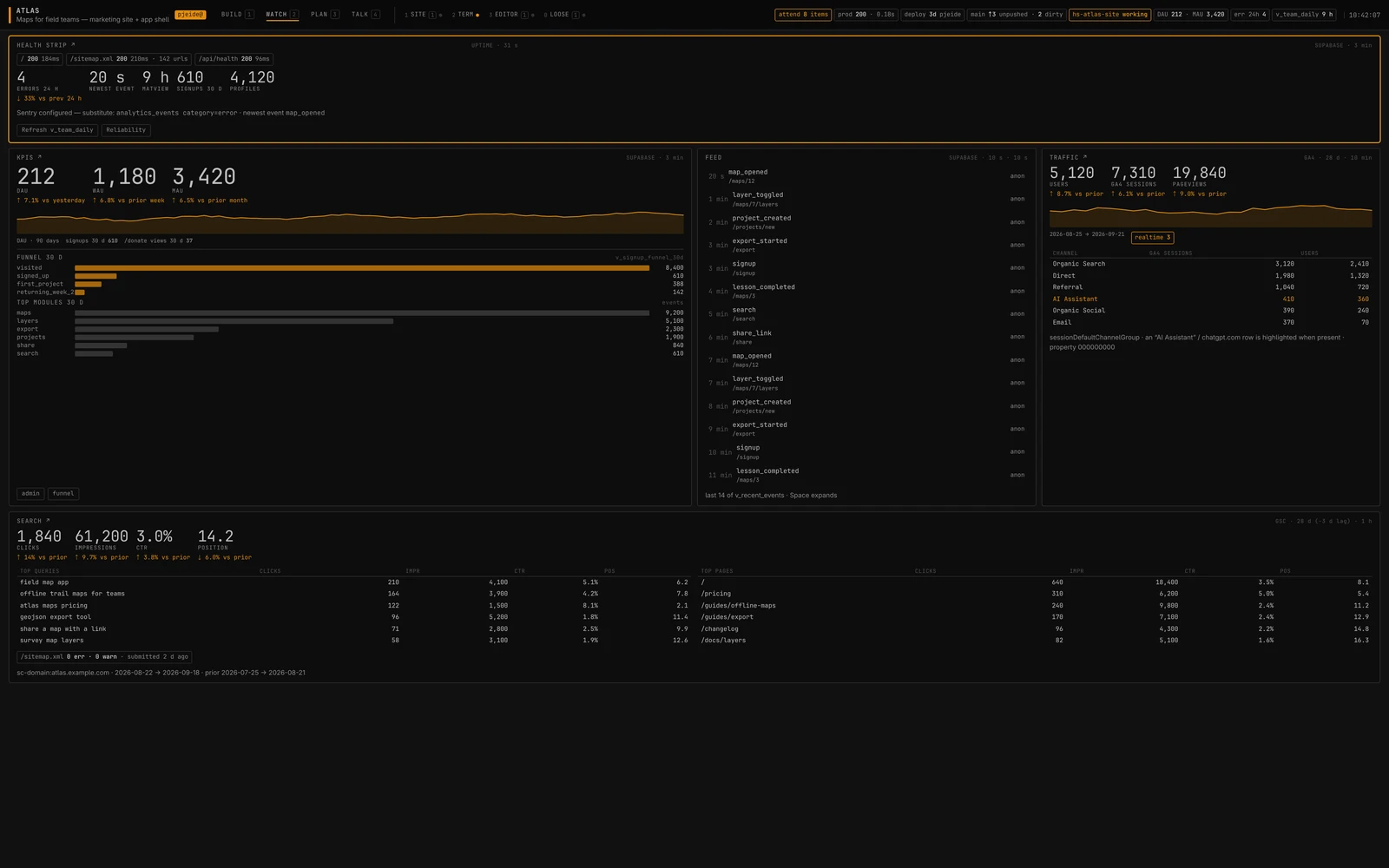Click the 'visited' funnel bar
This screenshot has height=868, width=1389.
click(x=362, y=268)
